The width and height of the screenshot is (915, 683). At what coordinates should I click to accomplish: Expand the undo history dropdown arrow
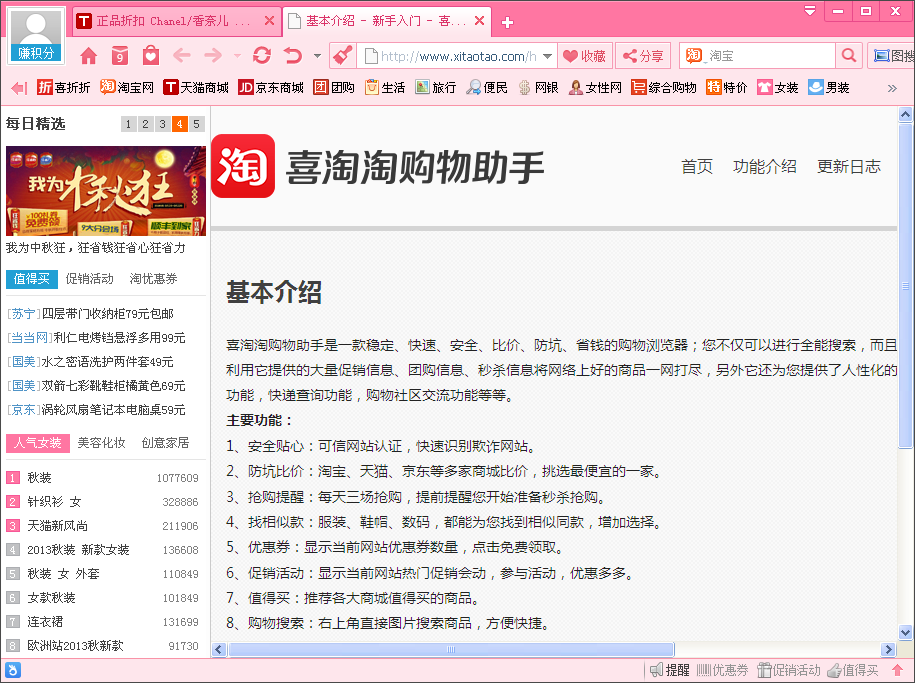click(x=317, y=57)
